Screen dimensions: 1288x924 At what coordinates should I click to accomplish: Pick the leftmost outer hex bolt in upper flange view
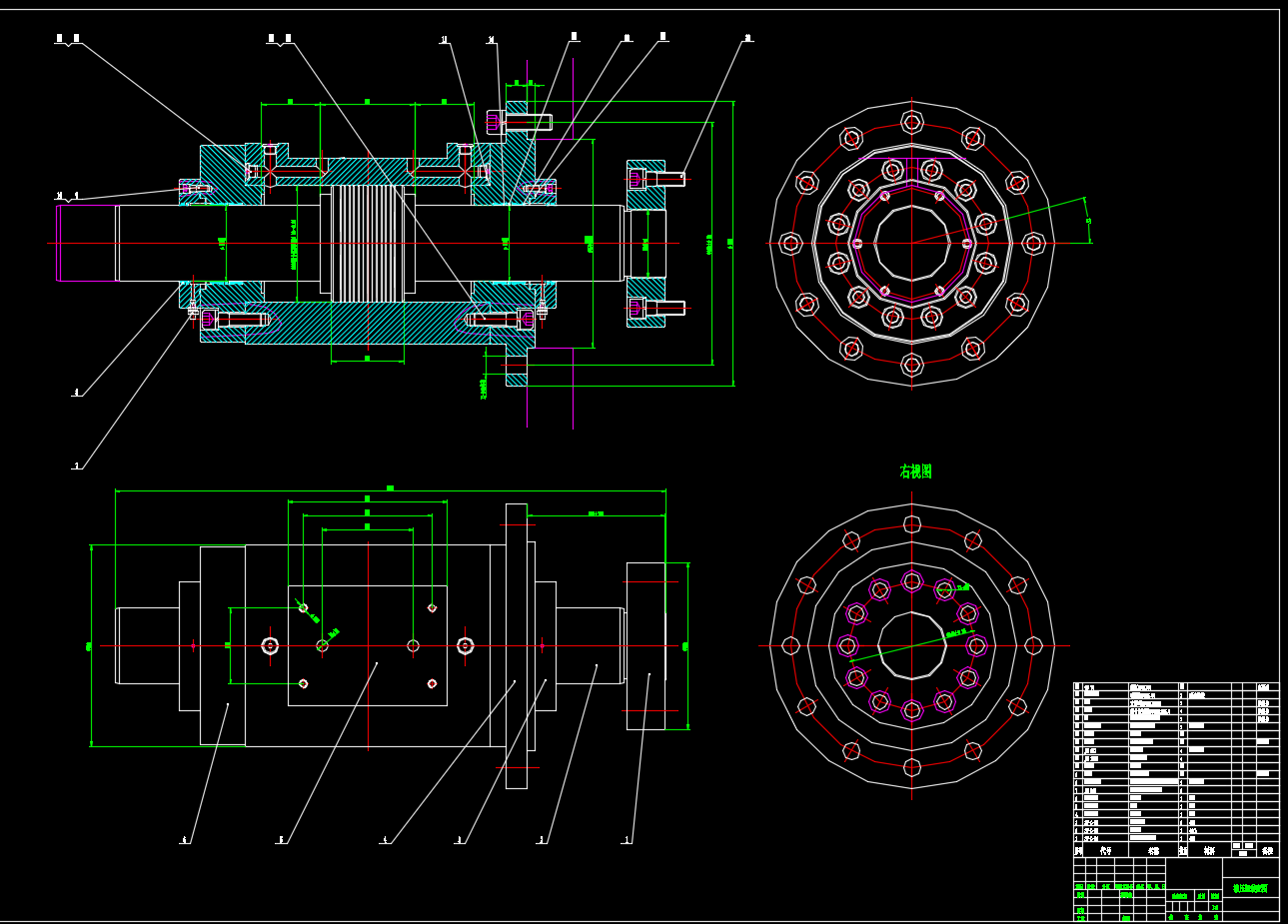(790, 243)
